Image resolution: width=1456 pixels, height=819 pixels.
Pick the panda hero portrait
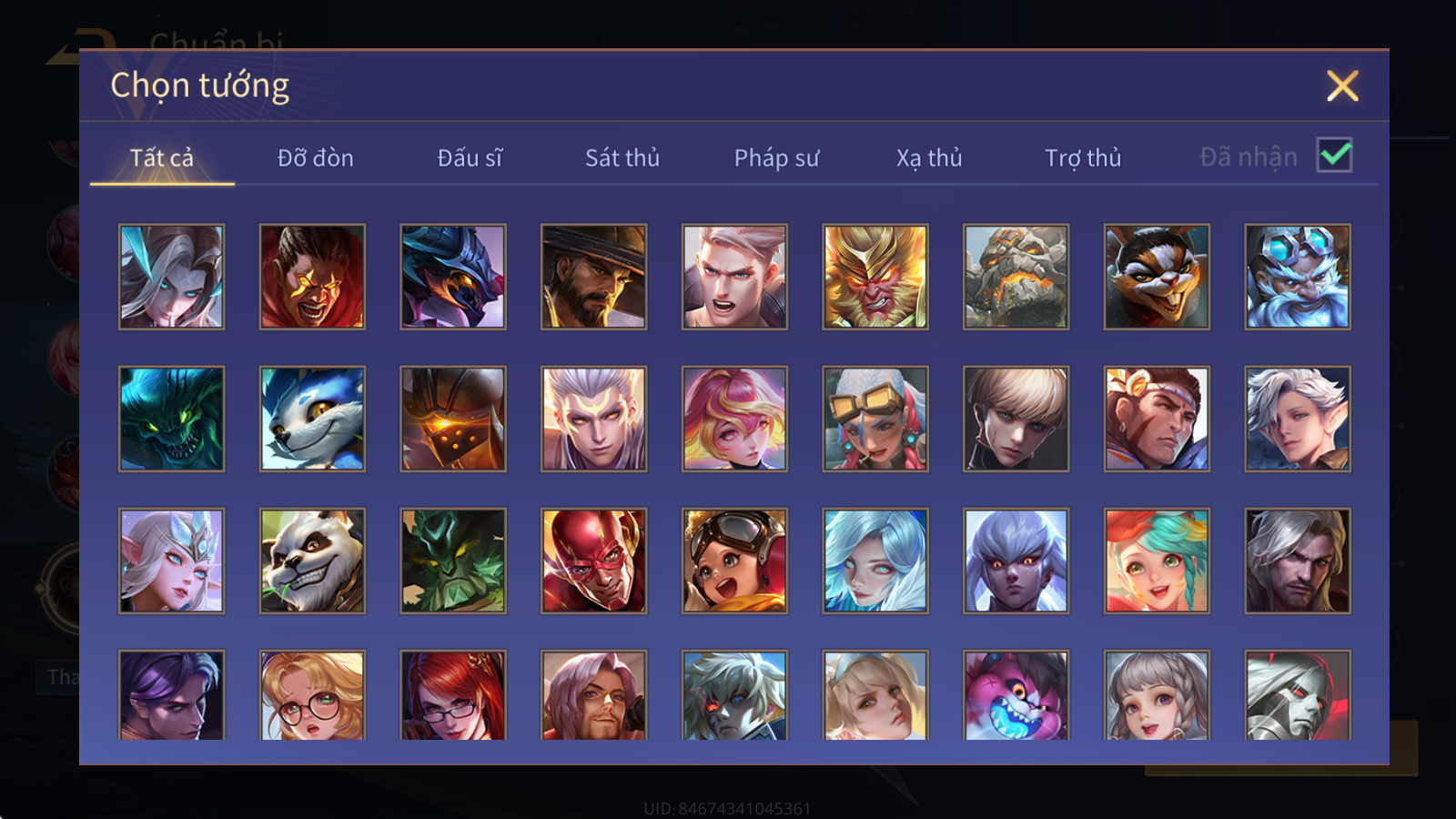click(312, 561)
